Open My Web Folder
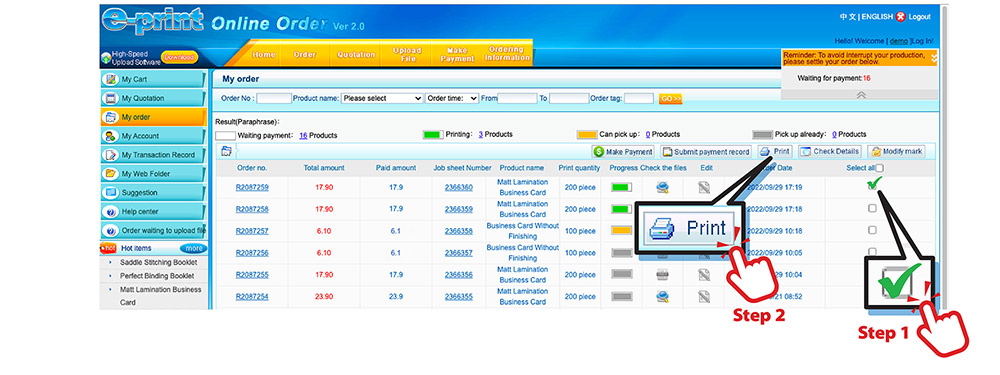1000x375 pixels. pyautogui.click(x=153, y=173)
